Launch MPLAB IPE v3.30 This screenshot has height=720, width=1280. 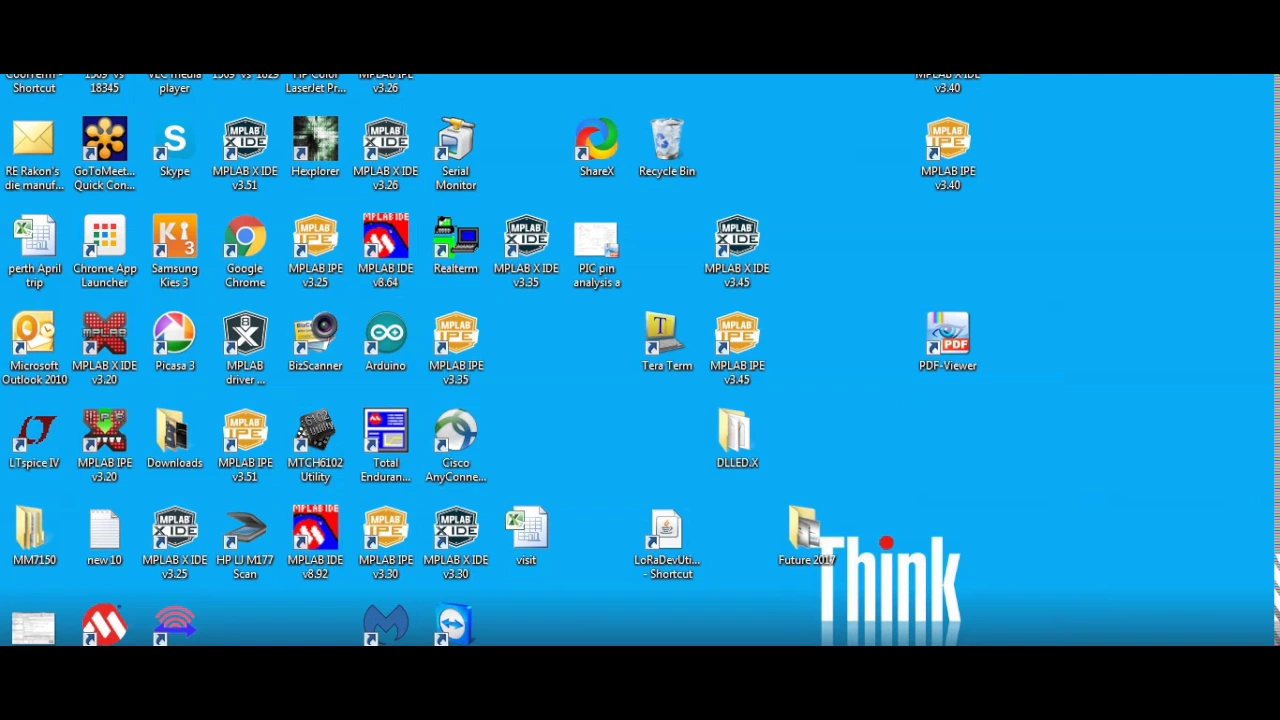(386, 543)
